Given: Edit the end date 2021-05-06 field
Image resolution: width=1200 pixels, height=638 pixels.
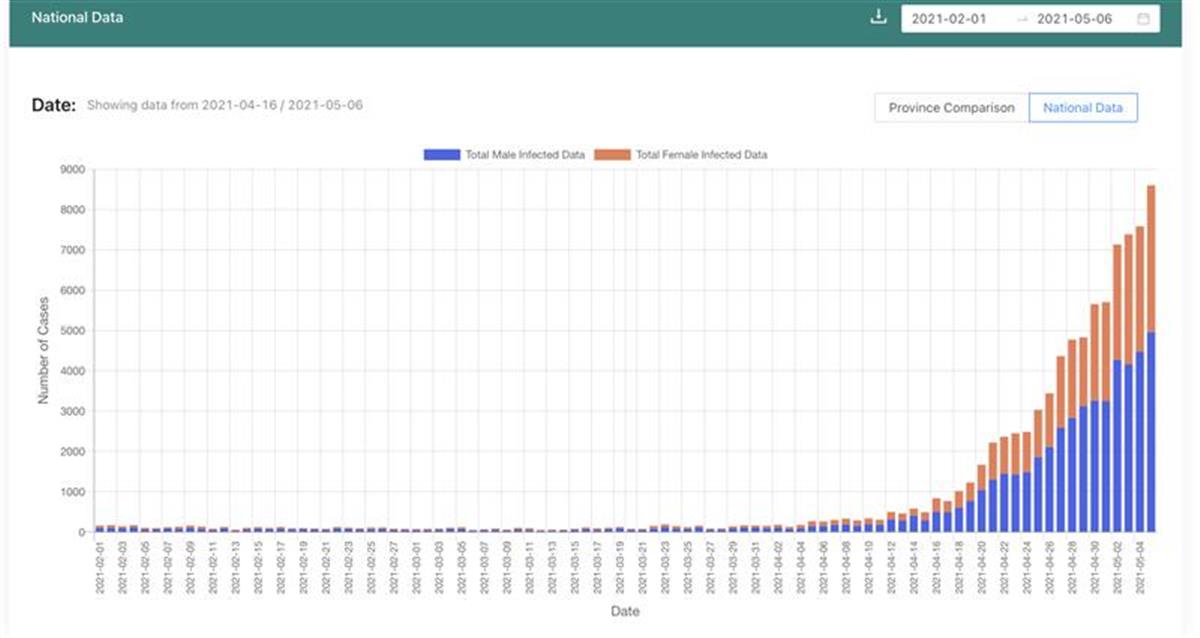Looking at the screenshot, I should pos(1074,19).
